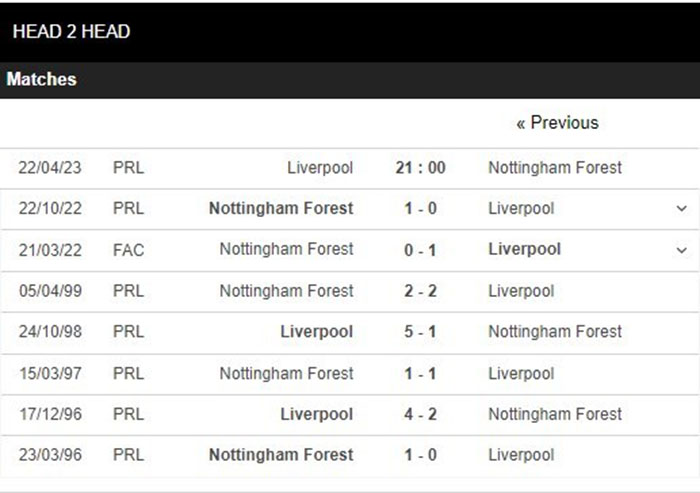700x493 pixels.
Task: Select Liverpool home team in 22/04/23 row
Action: (320, 168)
